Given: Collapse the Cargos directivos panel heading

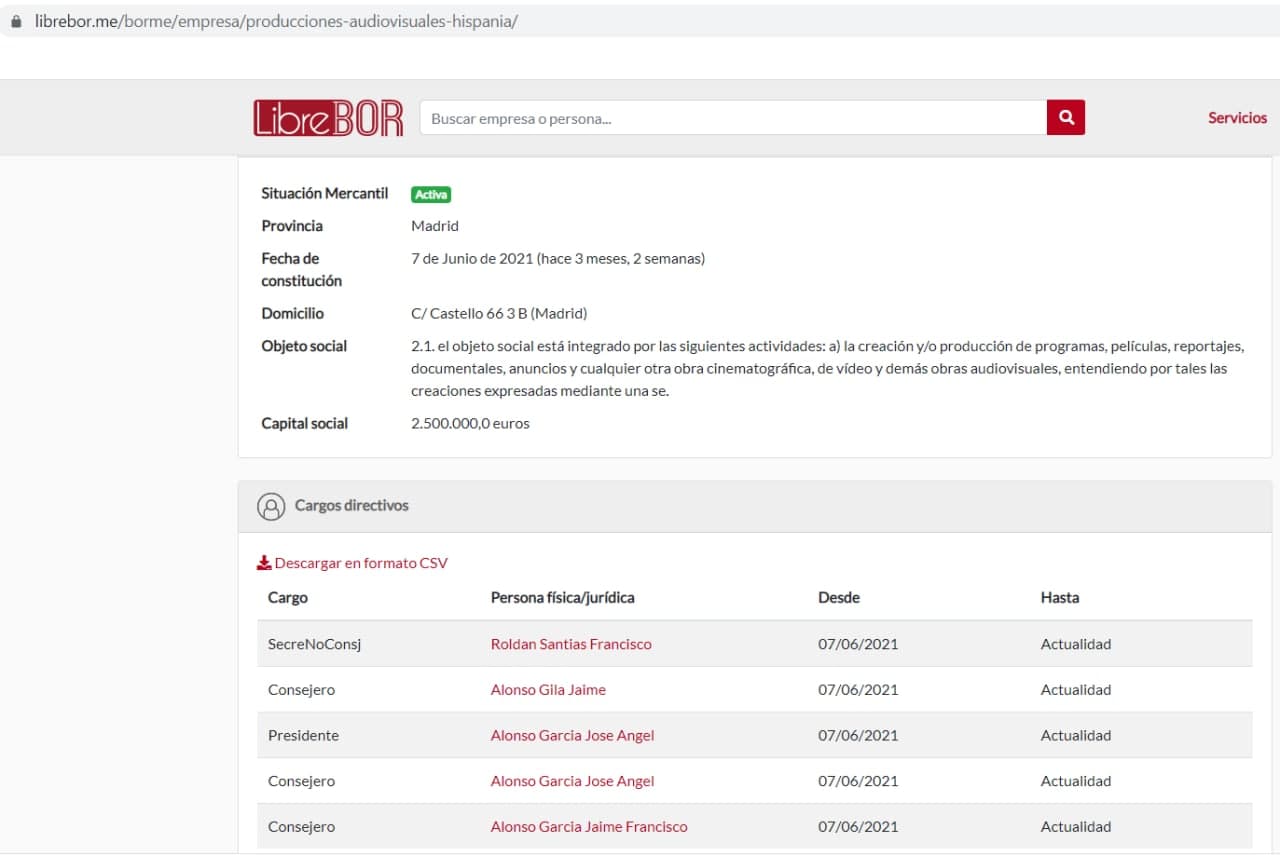Looking at the screenshot, I should (351, 506).
